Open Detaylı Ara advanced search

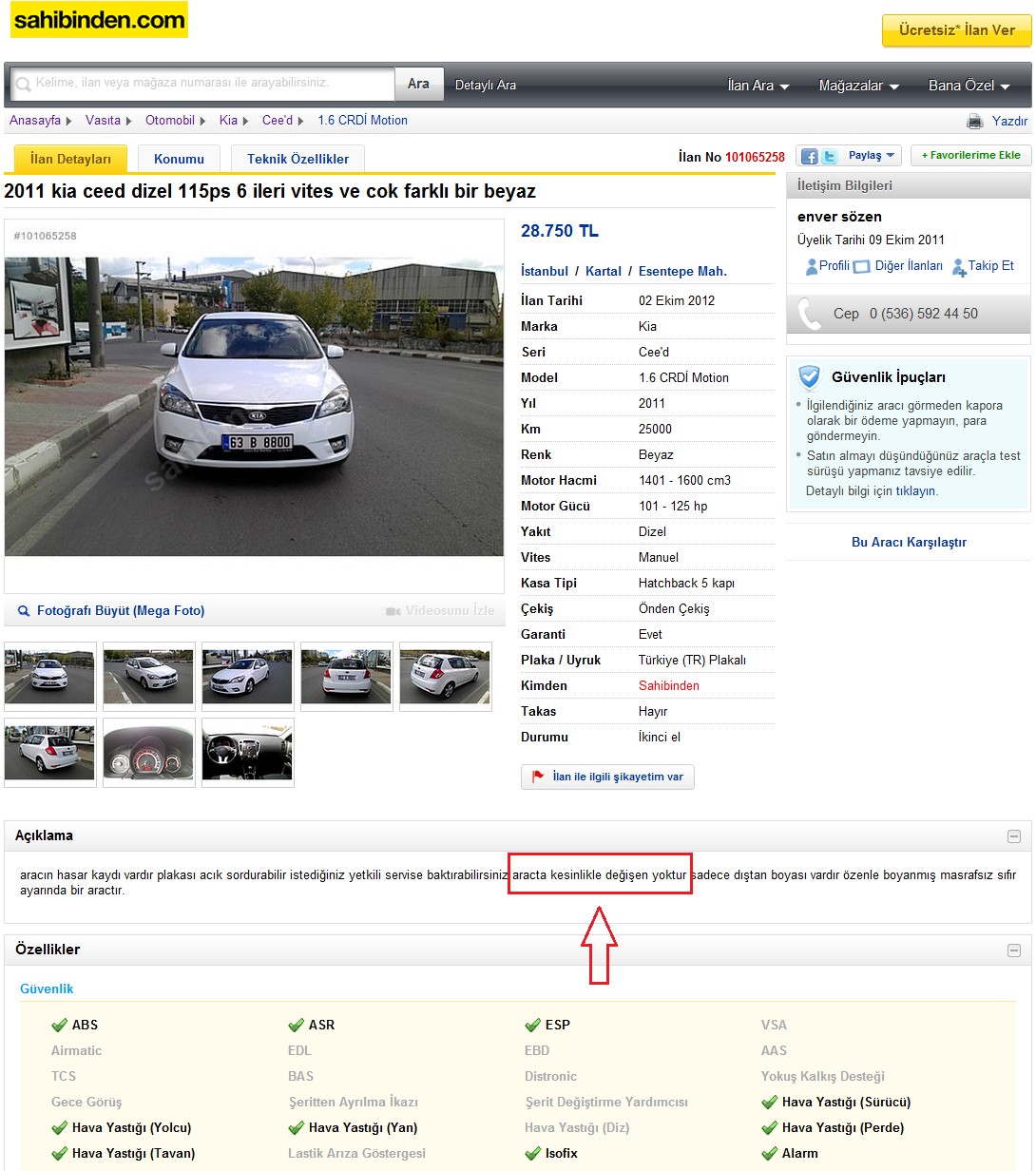[x=486, y=86]
